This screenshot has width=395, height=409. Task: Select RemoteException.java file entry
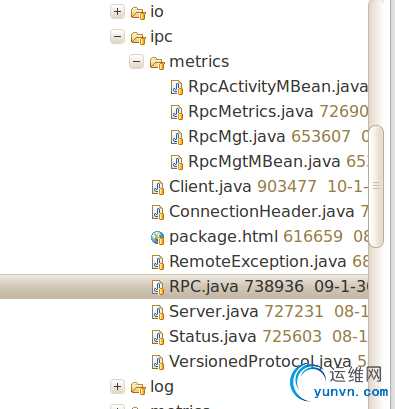tap(258, 262)
